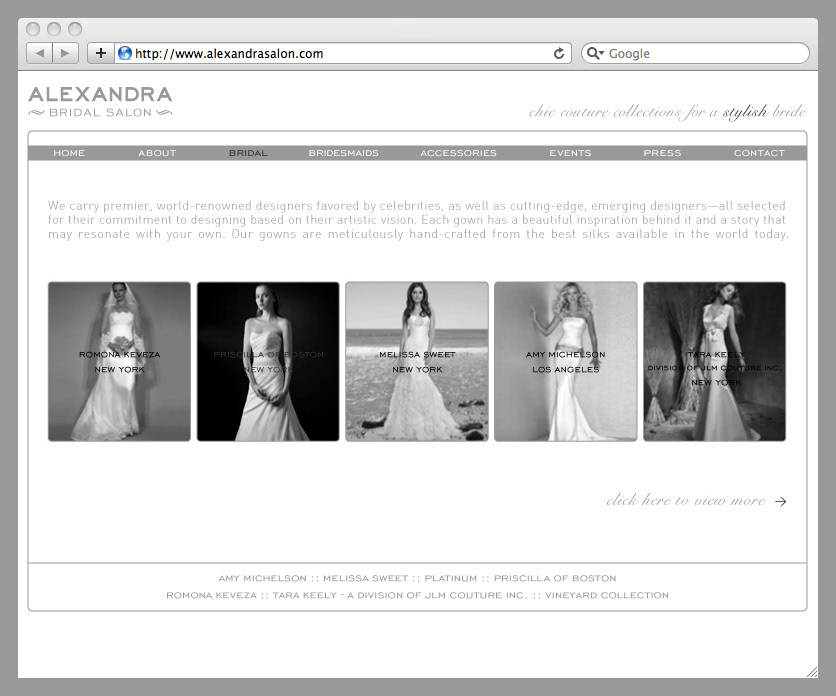
Task: Click the middle gray minimize window button
Action: 54,29
